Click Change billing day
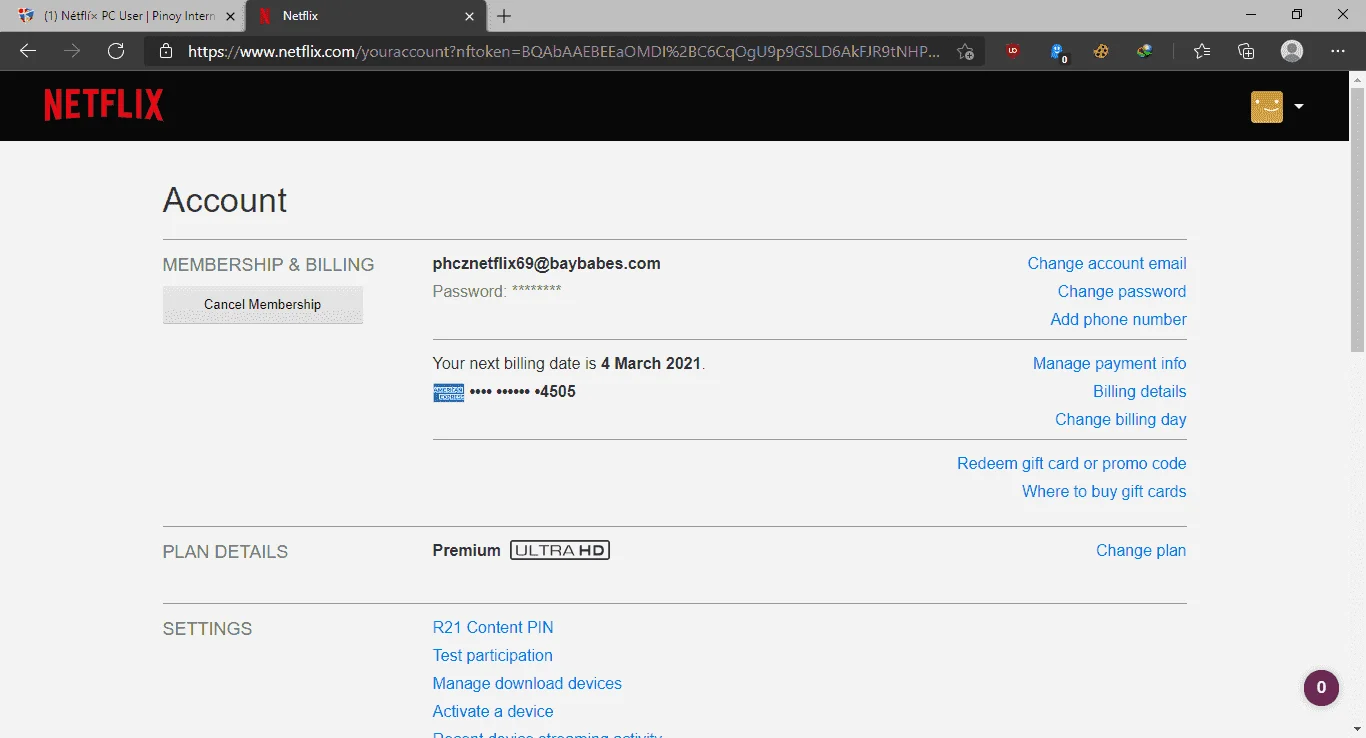 [1121, 420]
